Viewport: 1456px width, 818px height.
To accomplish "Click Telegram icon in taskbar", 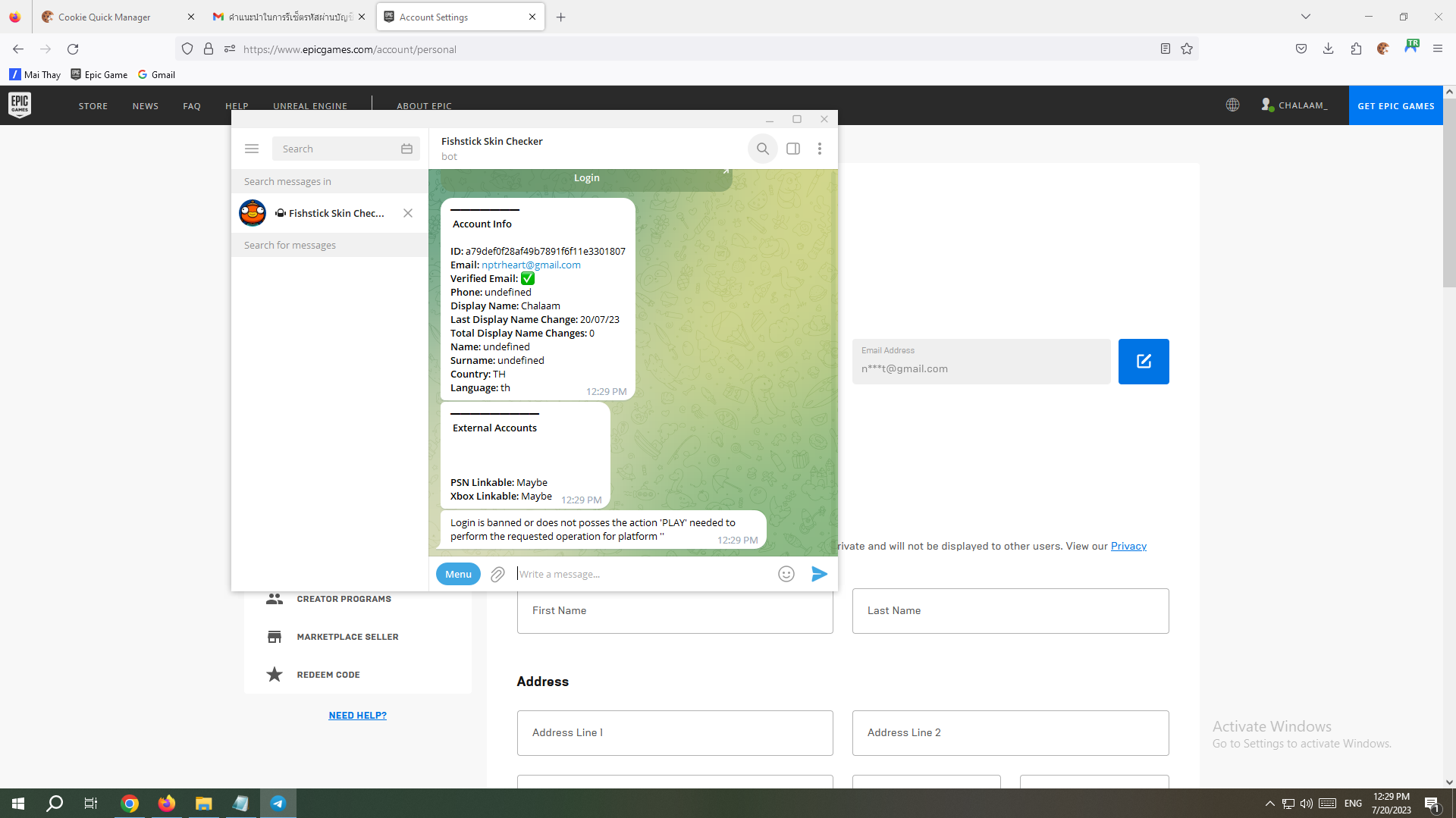I will 278,804.
